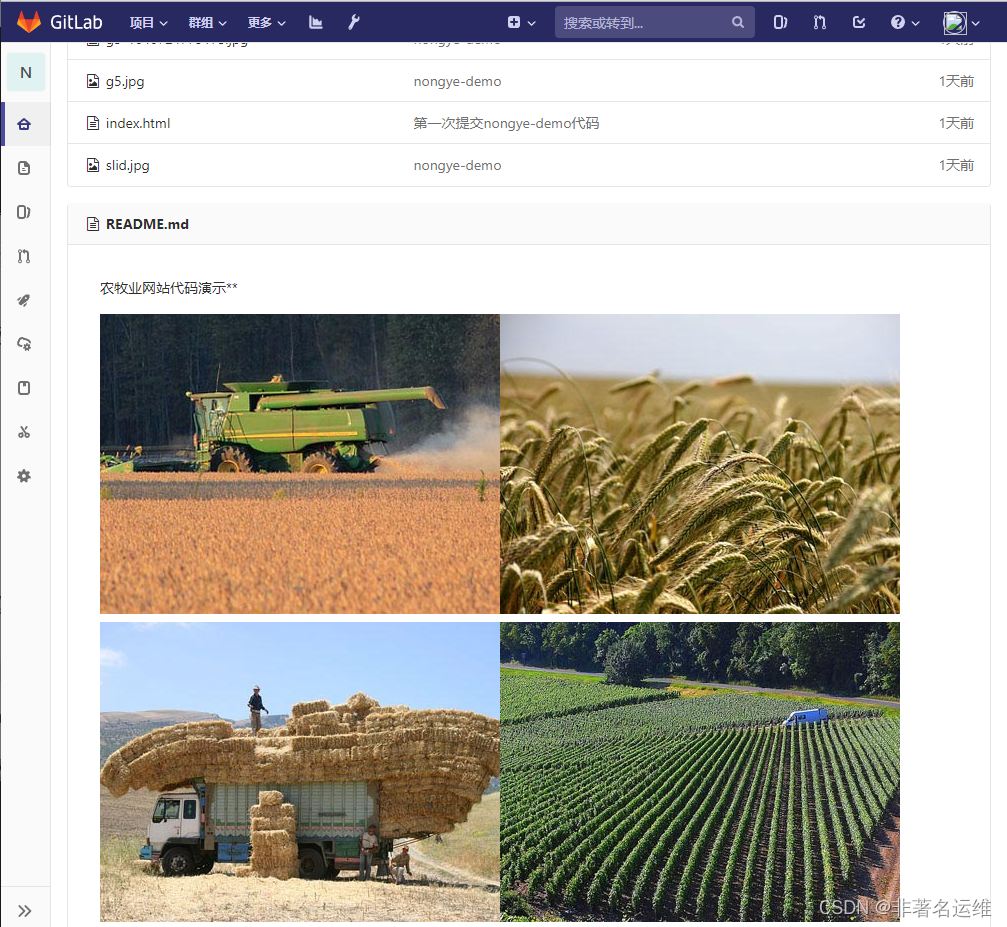
Task: Open the new item plus dropdown
Action: [x=521, y=22]
